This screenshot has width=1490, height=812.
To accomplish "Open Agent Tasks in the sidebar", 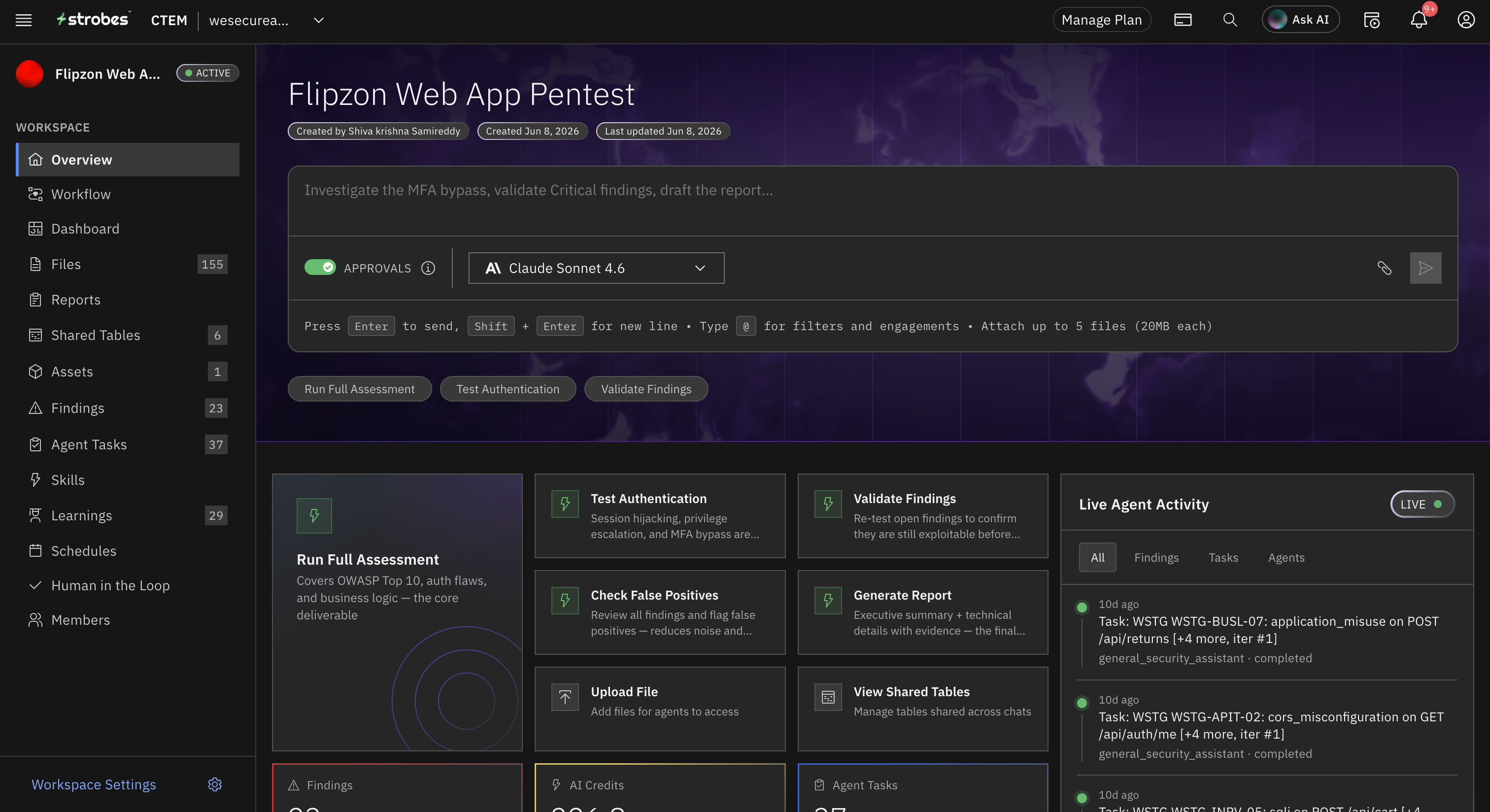I will 128,444.
